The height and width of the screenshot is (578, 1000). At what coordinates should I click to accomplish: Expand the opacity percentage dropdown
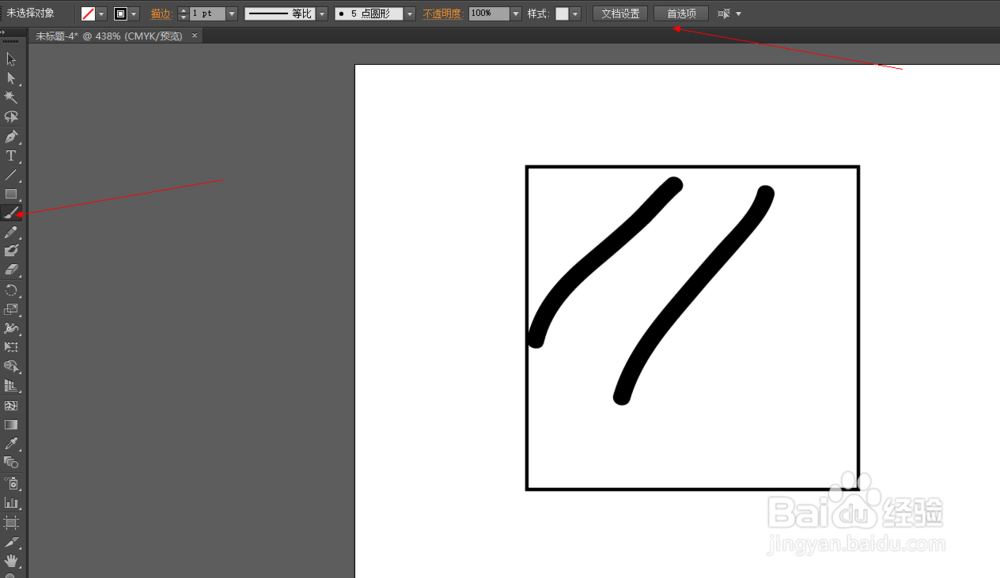pyautogui.click(x=515, y=13)
